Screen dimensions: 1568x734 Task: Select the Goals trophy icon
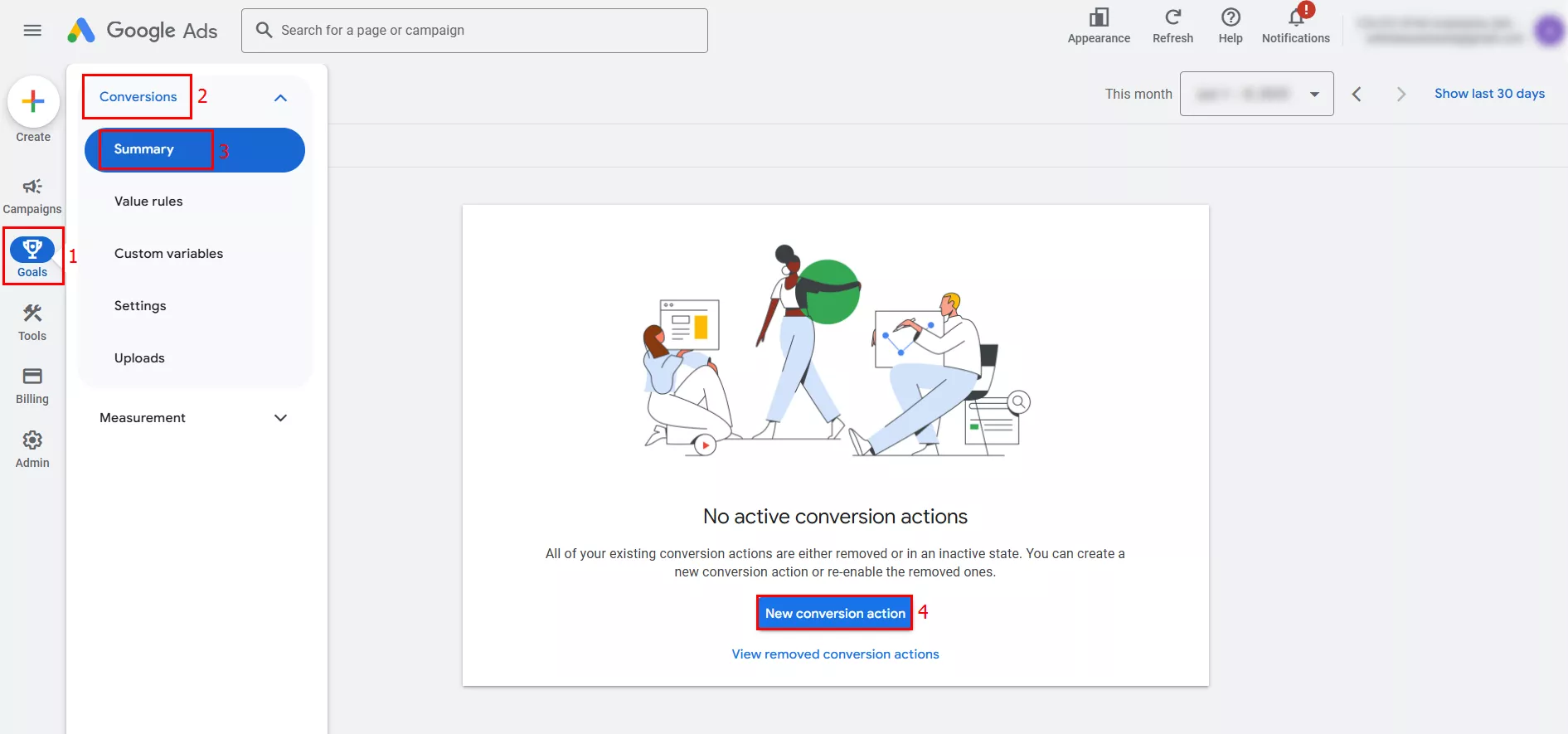[x=32, y=250]
